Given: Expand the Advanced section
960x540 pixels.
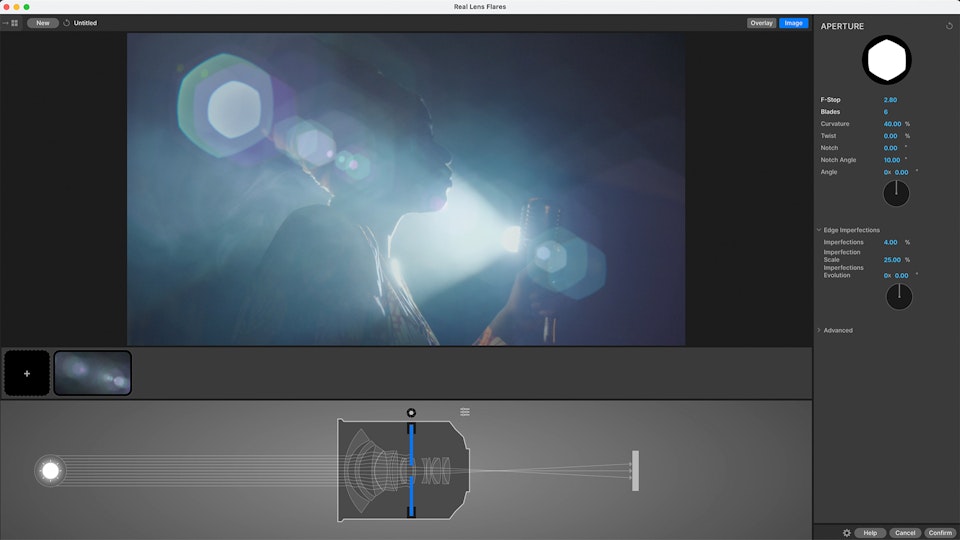Looking at the screenshot, I should [819, 330].
